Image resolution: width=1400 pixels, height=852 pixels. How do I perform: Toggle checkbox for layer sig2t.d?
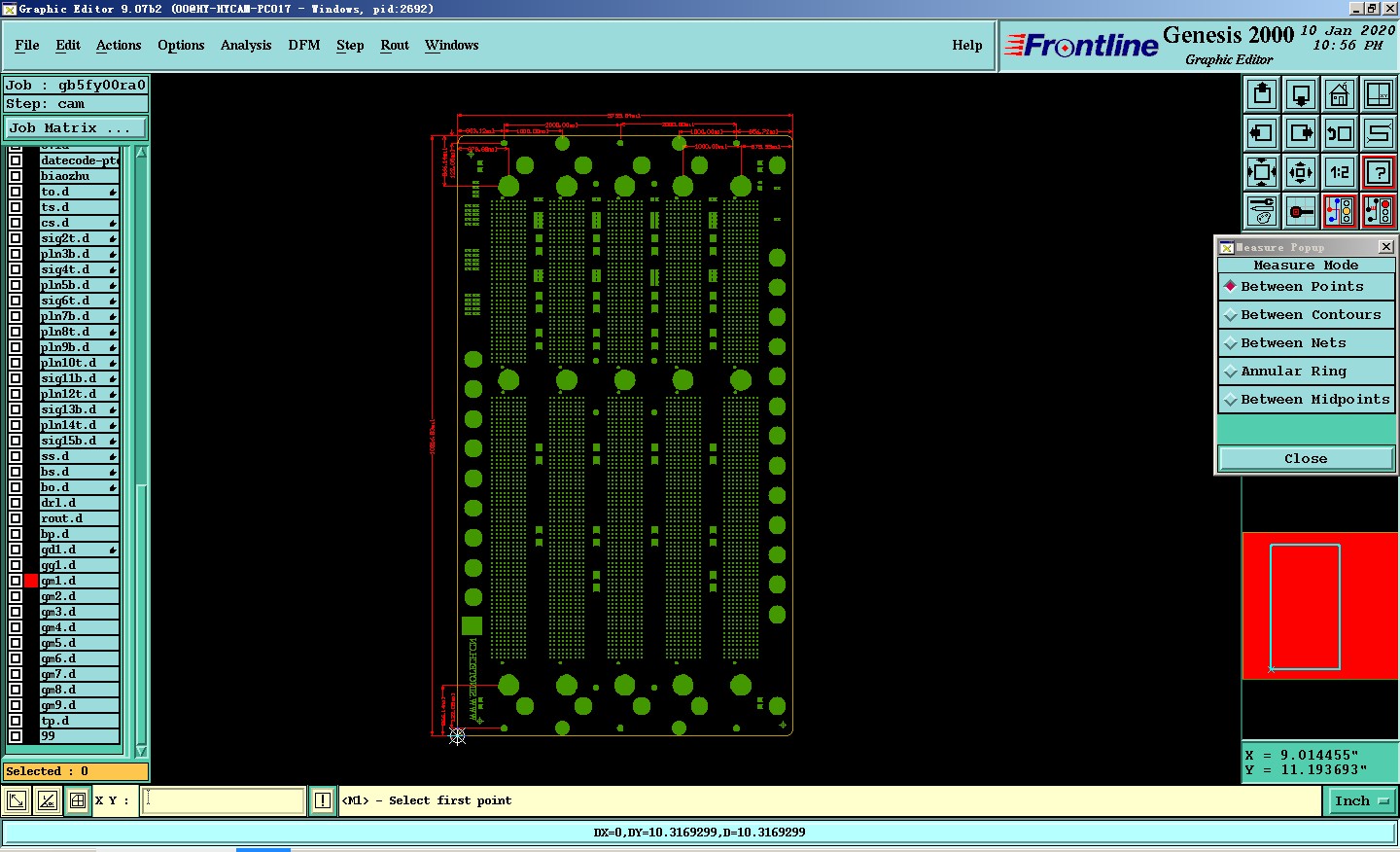16,238
